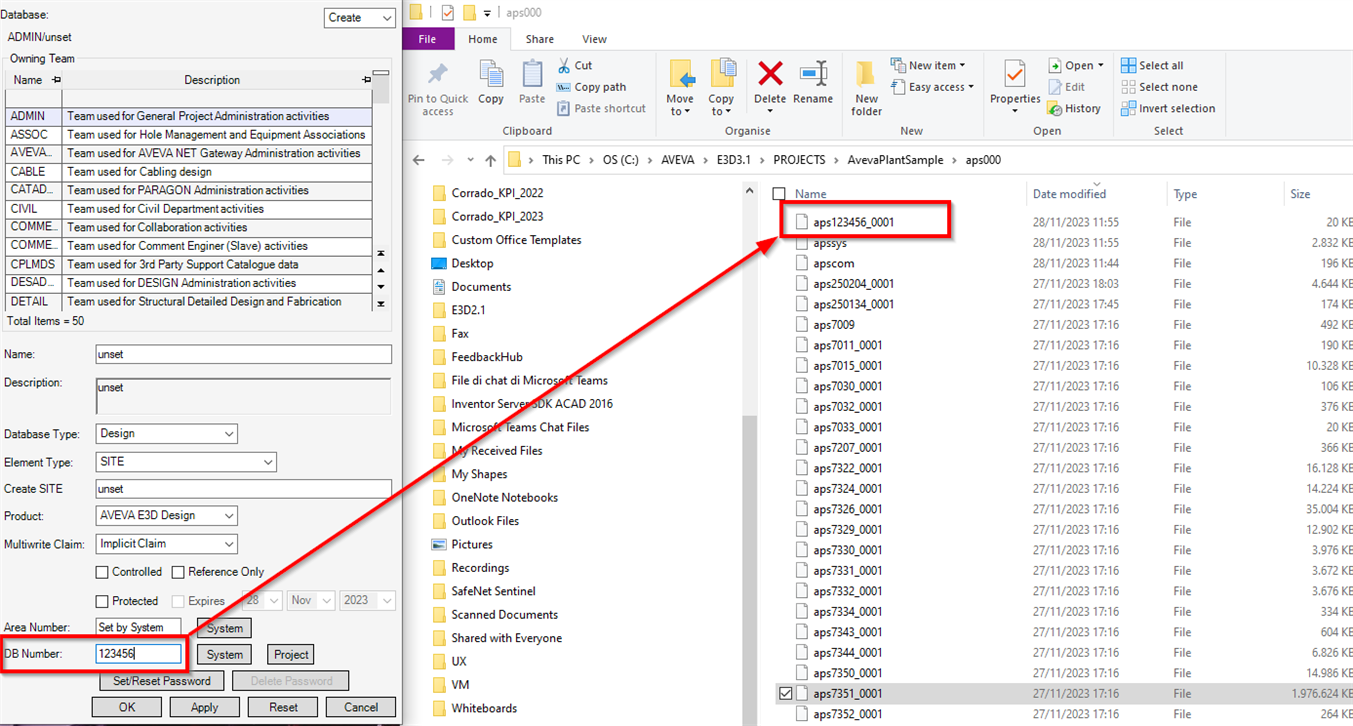This screenshot has height=726, width=1353.
Task: Open the Pictures folder in navigation pane
Action: pyautogui.click(x=472, y=544)
